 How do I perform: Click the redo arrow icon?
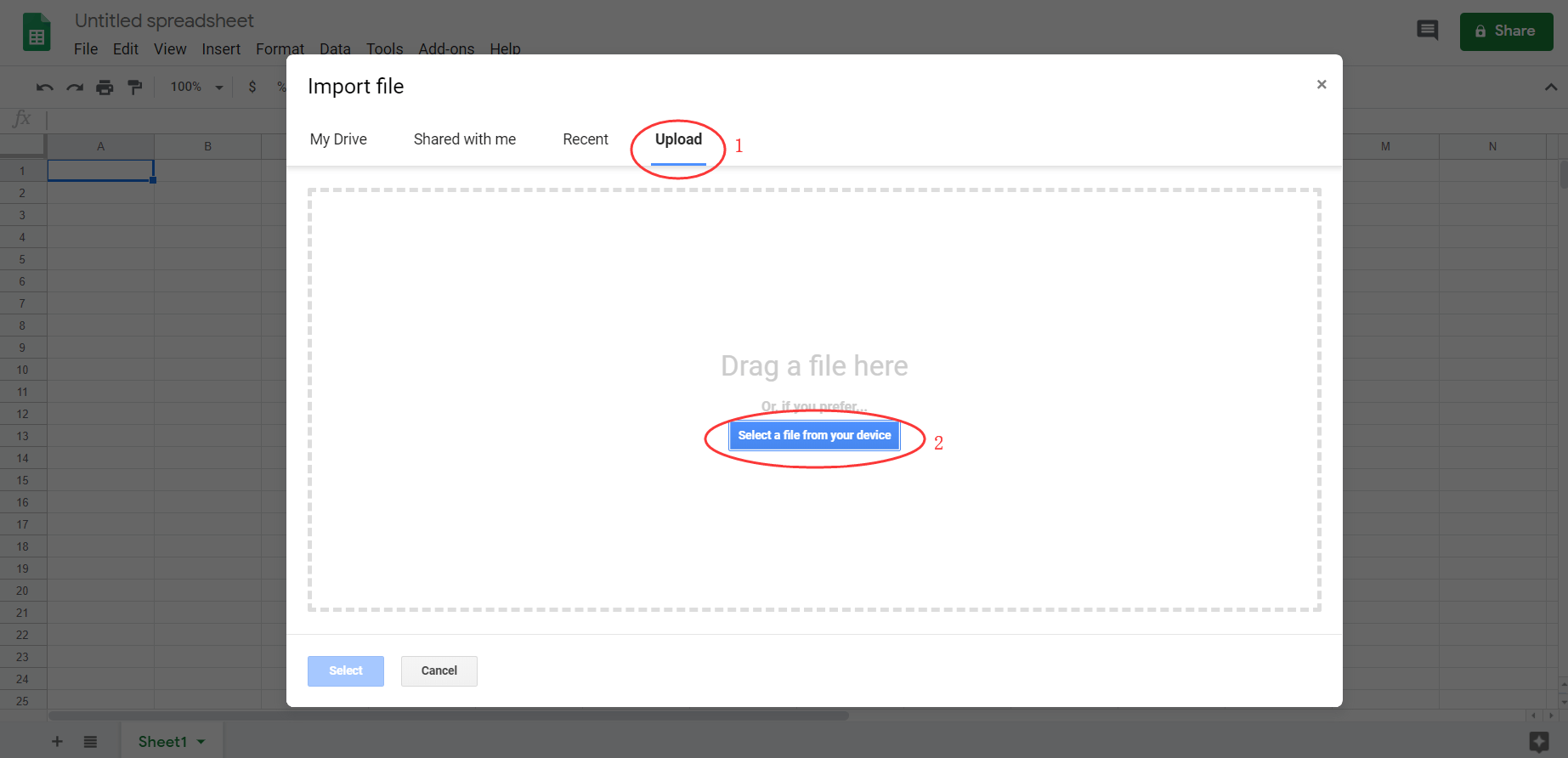[75, 88]
